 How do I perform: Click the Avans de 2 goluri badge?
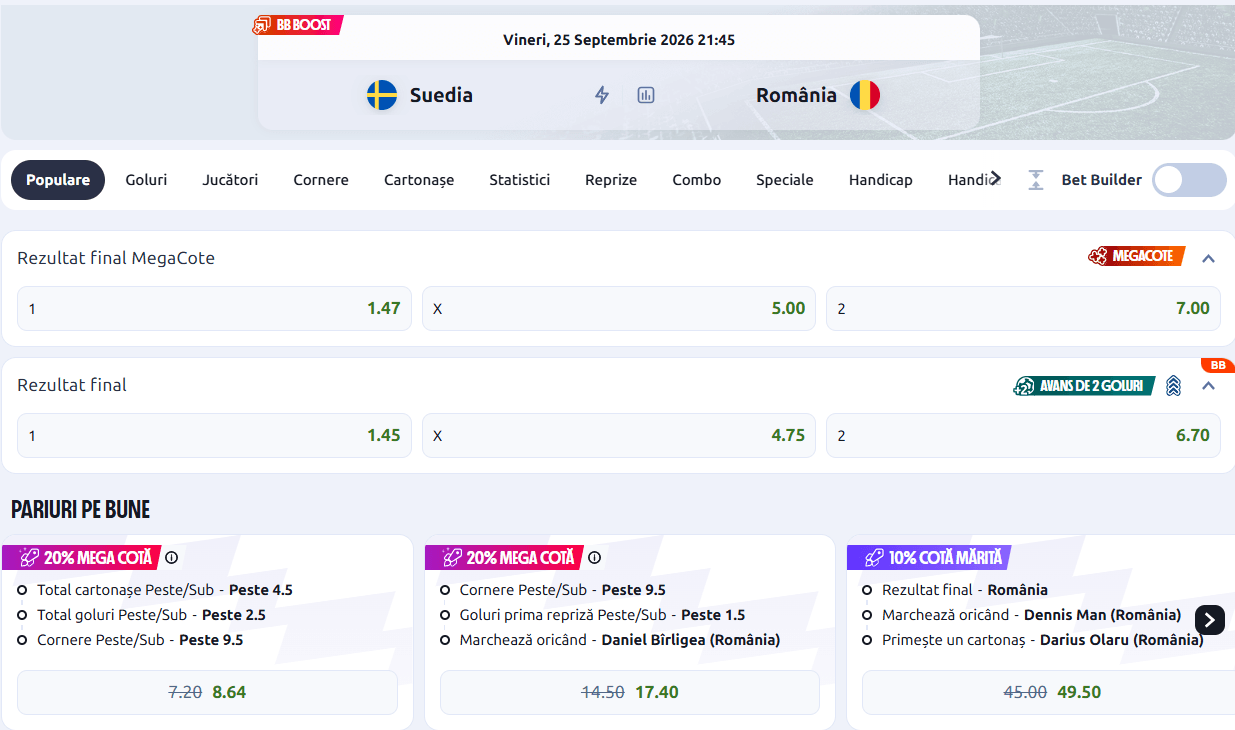point(1084,386)
